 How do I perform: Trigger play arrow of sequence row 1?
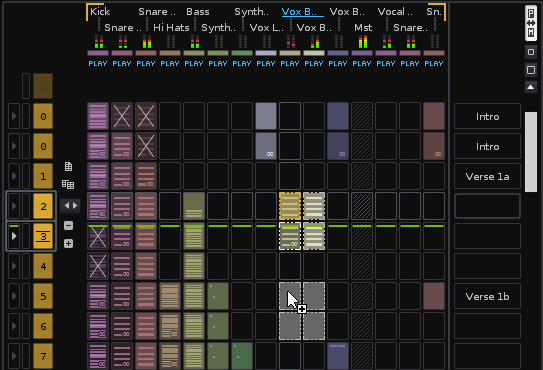pos(14,176)
